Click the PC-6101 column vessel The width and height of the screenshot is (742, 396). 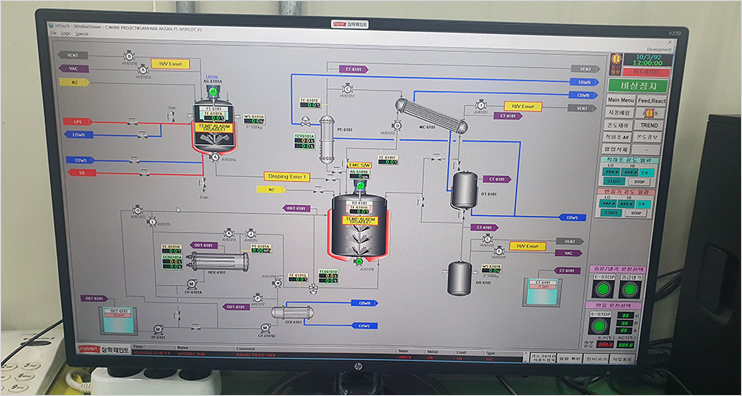tap(327, 139)
